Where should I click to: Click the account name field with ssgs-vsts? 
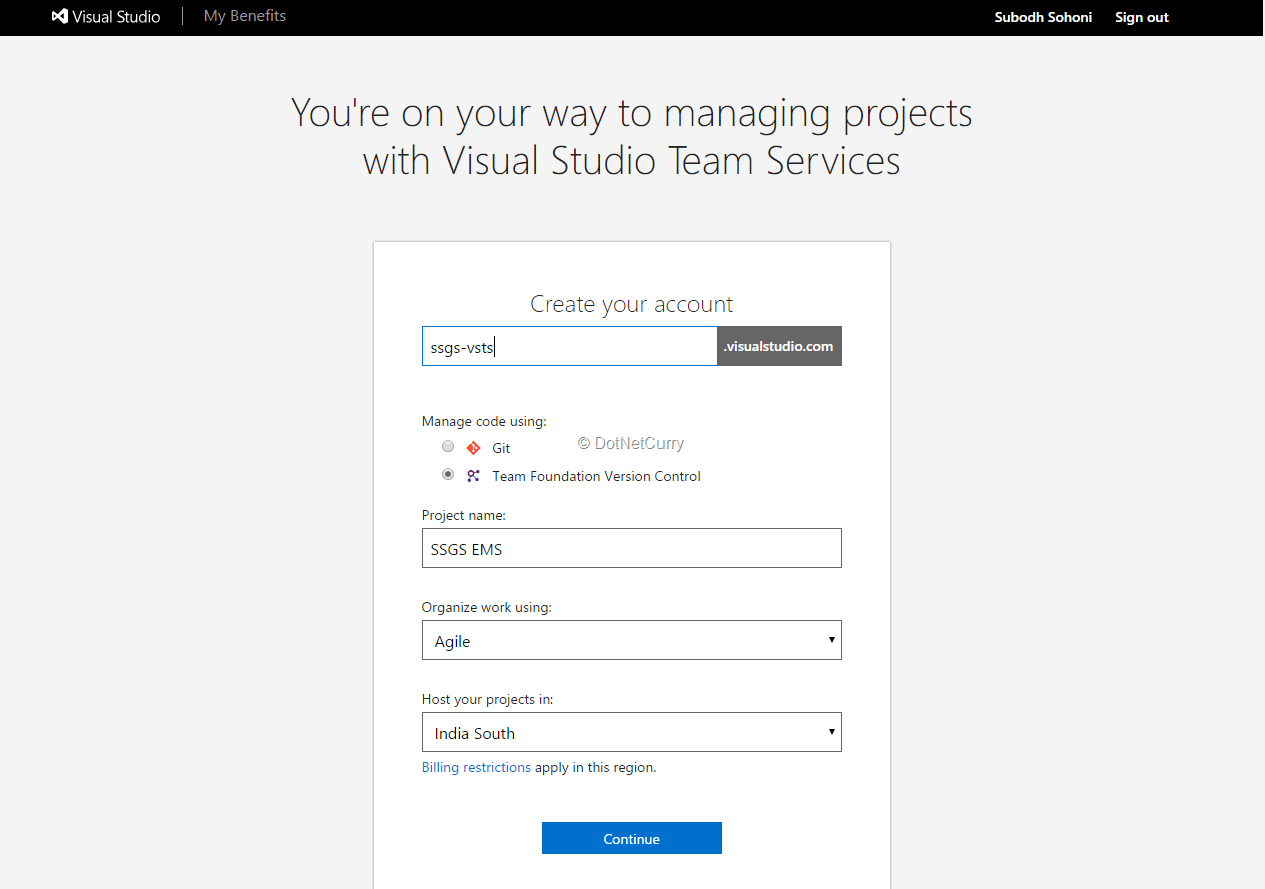pyautogui.click(x=570, y=346)
